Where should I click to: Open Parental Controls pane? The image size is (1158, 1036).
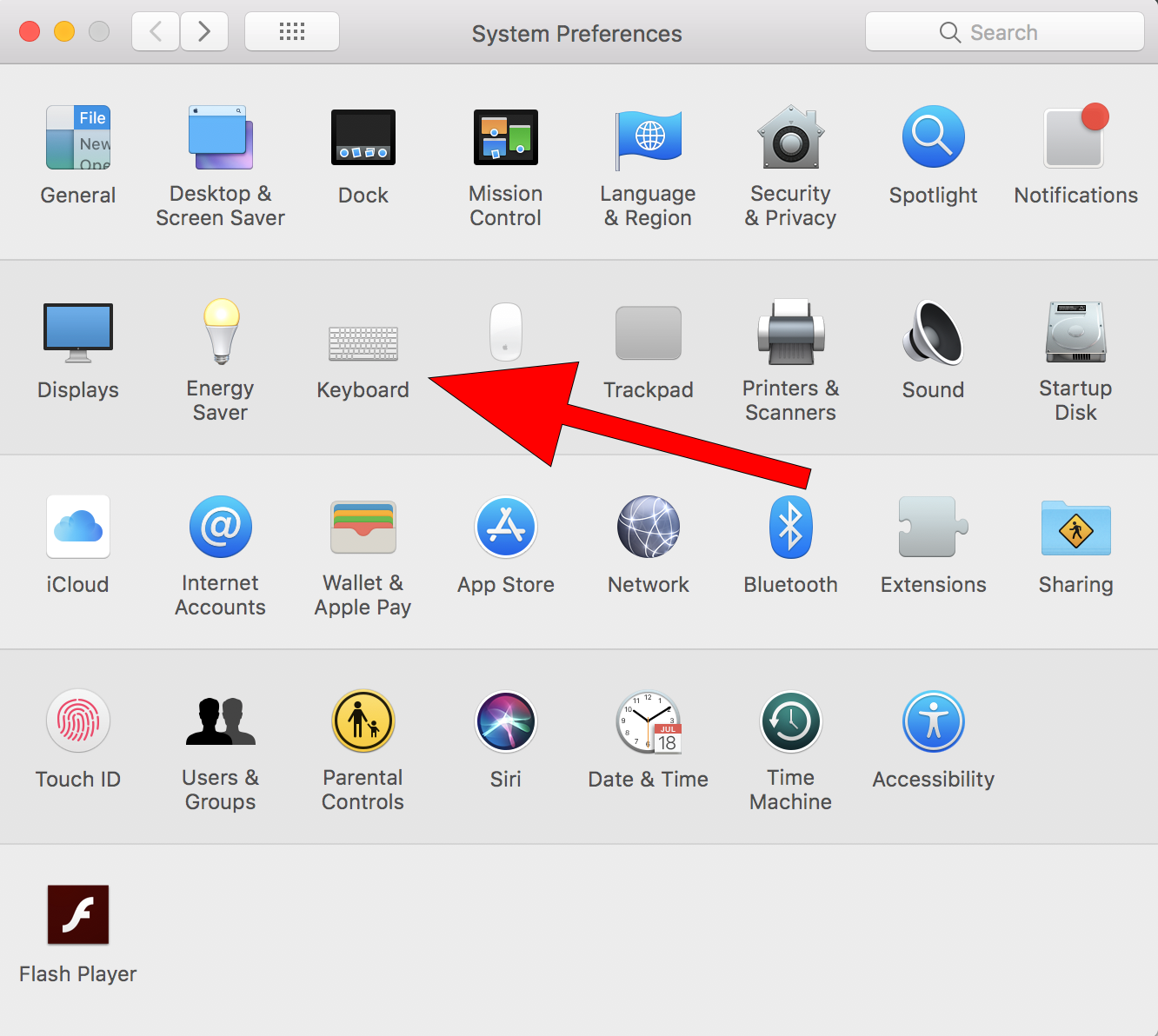click(x=363, y=722)
